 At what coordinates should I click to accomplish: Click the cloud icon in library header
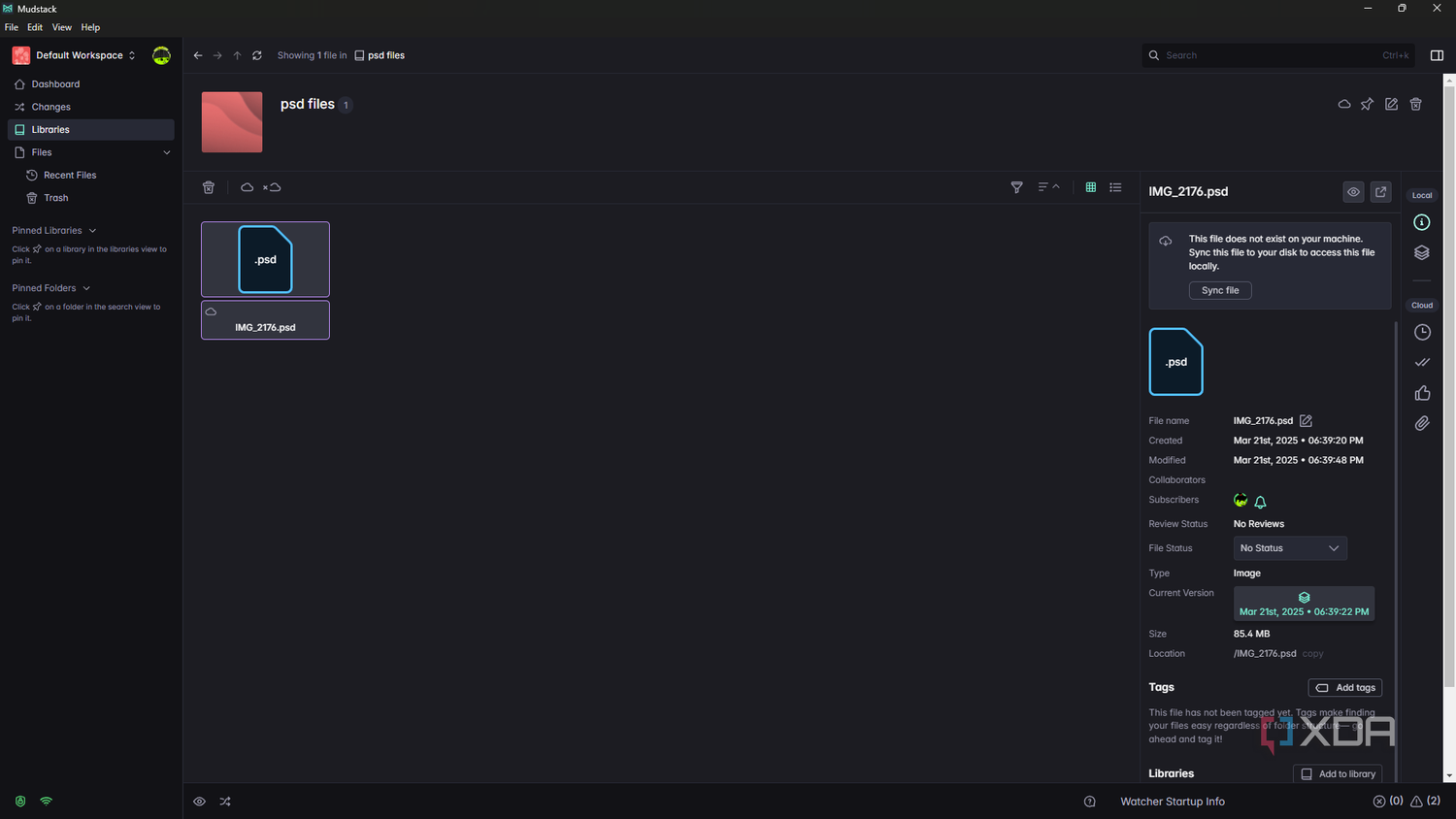[x=1344, y=104]
